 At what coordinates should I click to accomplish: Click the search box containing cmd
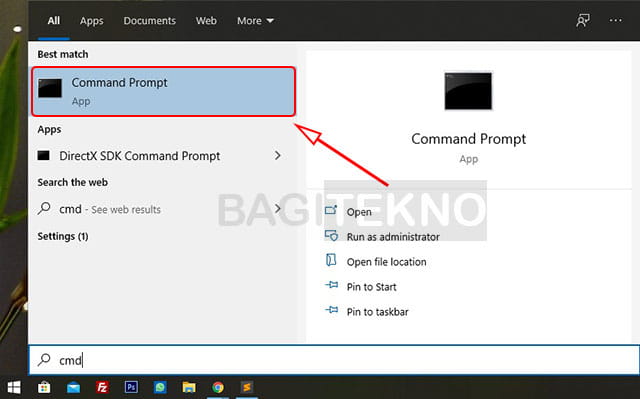334,360
